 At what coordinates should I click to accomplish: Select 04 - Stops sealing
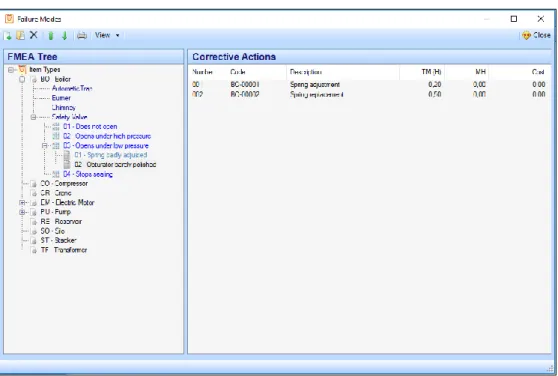pyautogui.click(x=88, y=174)
